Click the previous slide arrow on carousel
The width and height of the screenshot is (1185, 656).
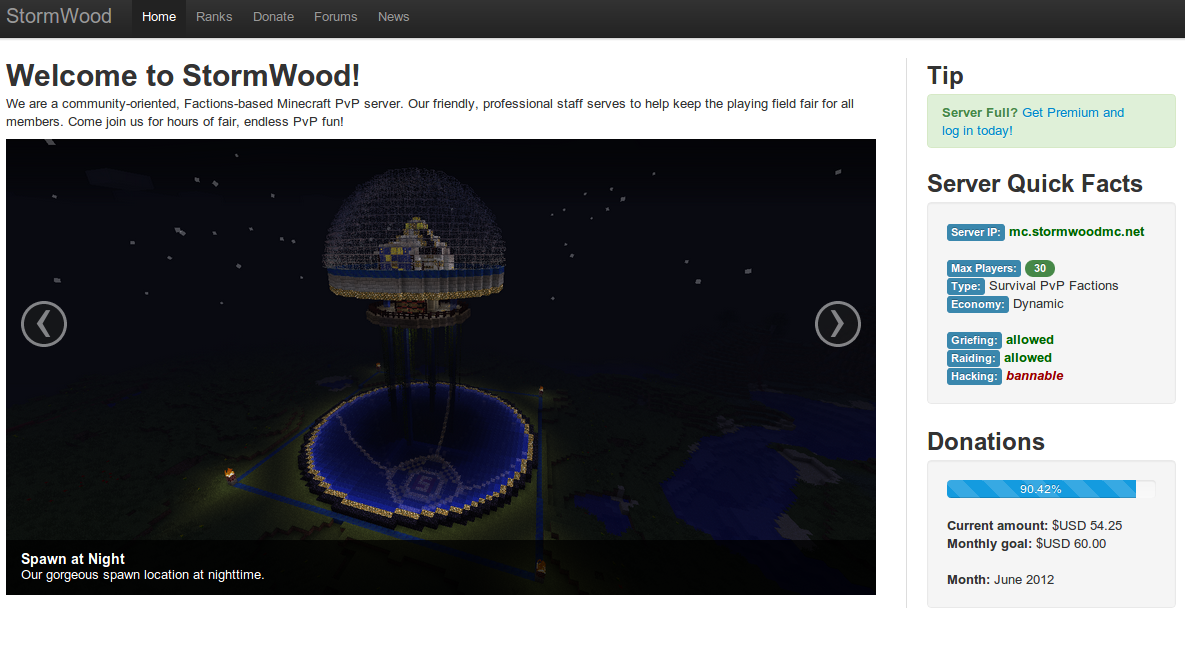pos(44,324)
